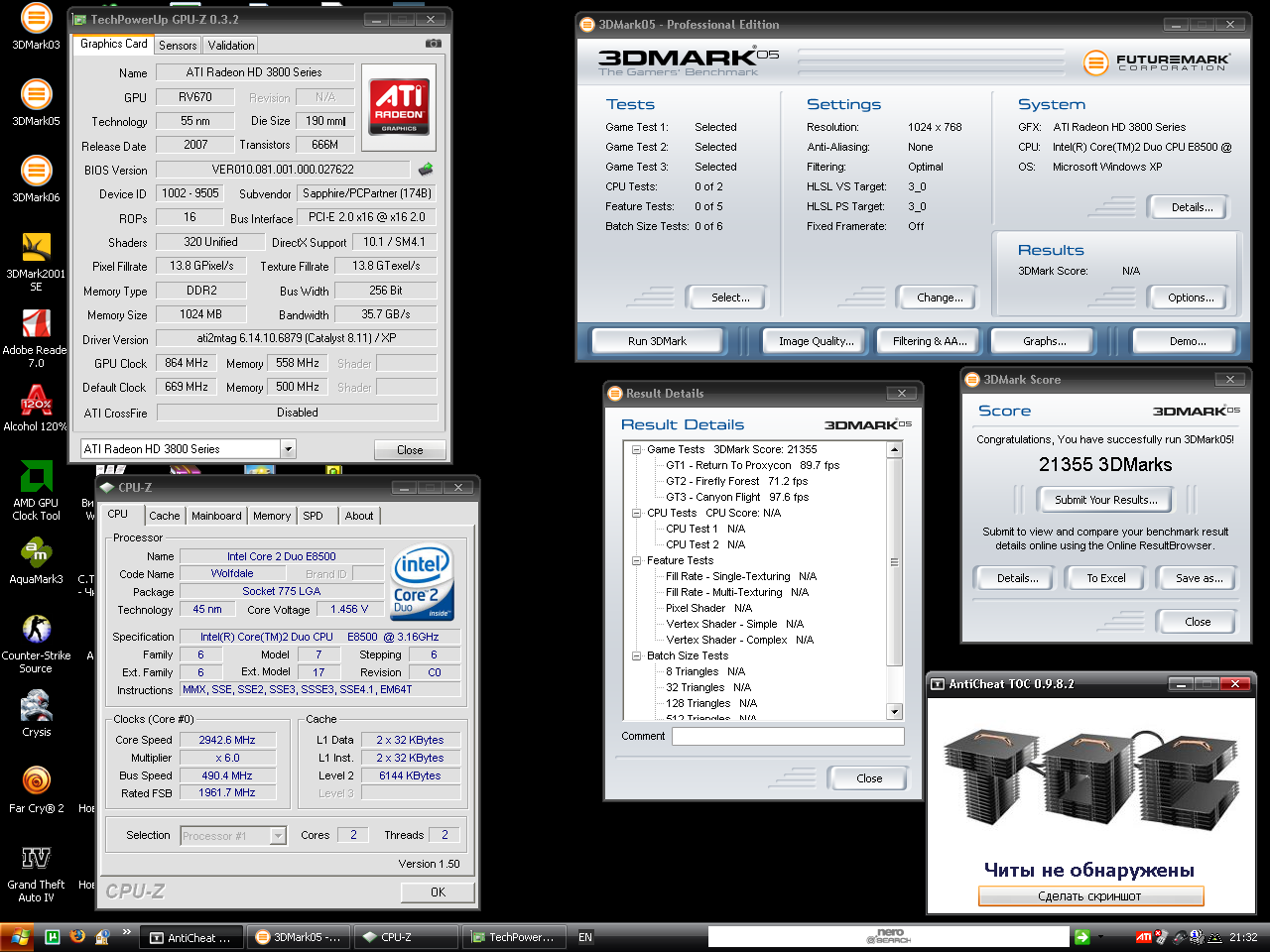Click the GPU-Z screenshot camera icon
The image size is (1270, 952).
click(434, 44)
